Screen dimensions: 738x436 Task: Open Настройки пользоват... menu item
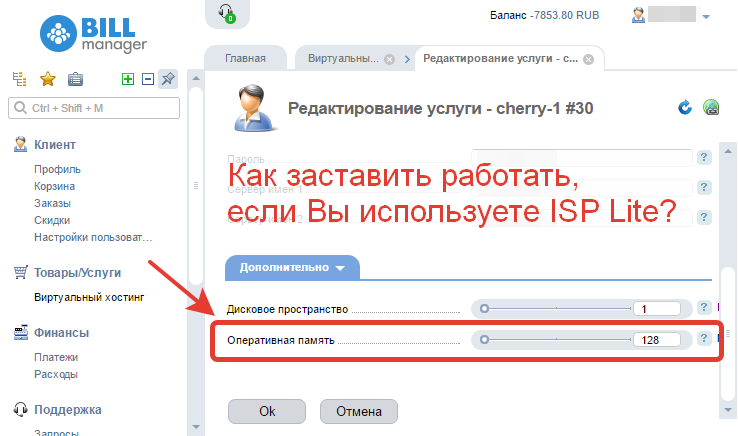pyautogui.click(x=93, y=237)
